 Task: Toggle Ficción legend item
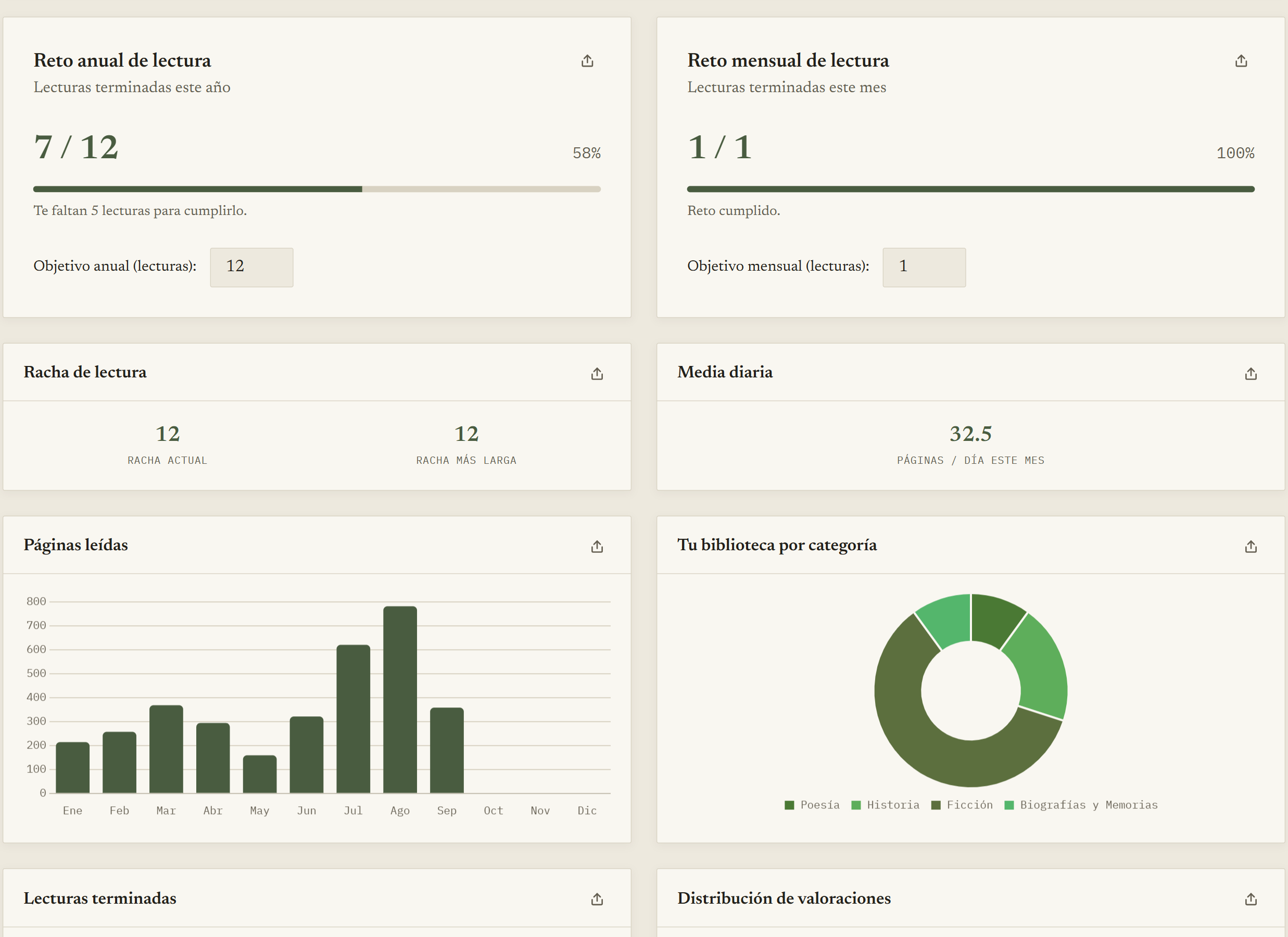tap(962, 805)
